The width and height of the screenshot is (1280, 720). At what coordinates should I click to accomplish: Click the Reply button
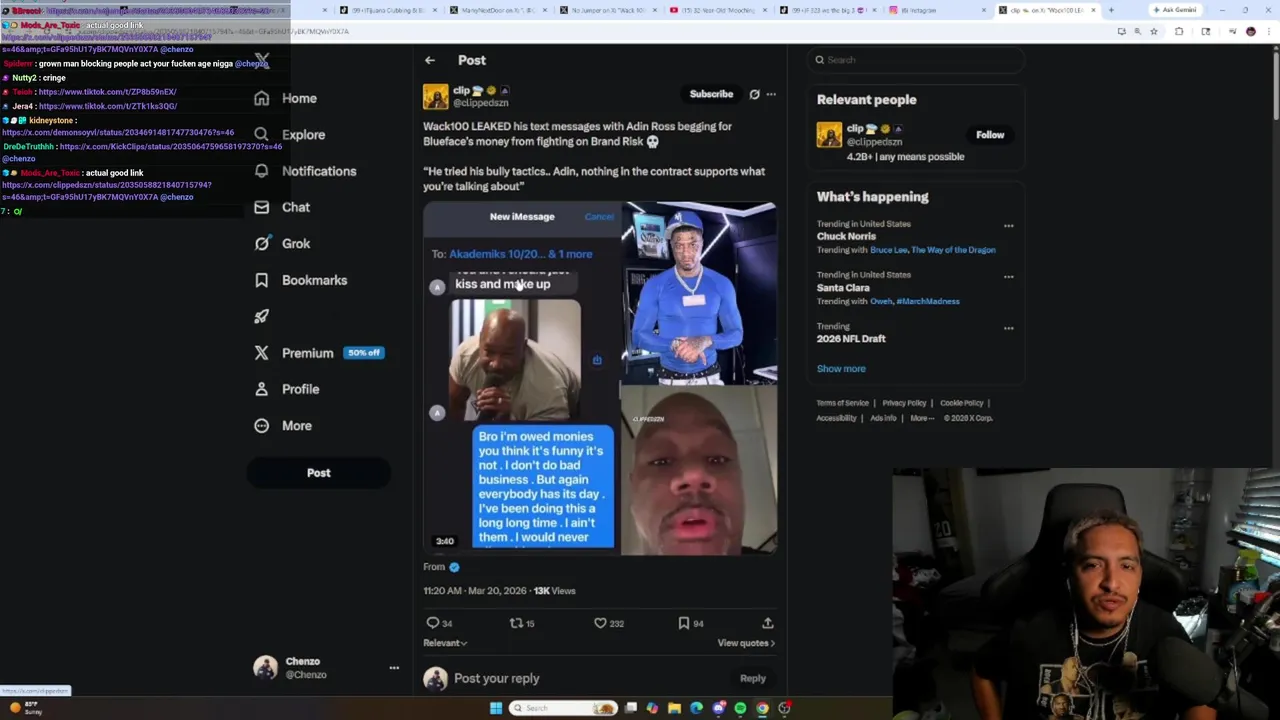[x=752, y=678]
